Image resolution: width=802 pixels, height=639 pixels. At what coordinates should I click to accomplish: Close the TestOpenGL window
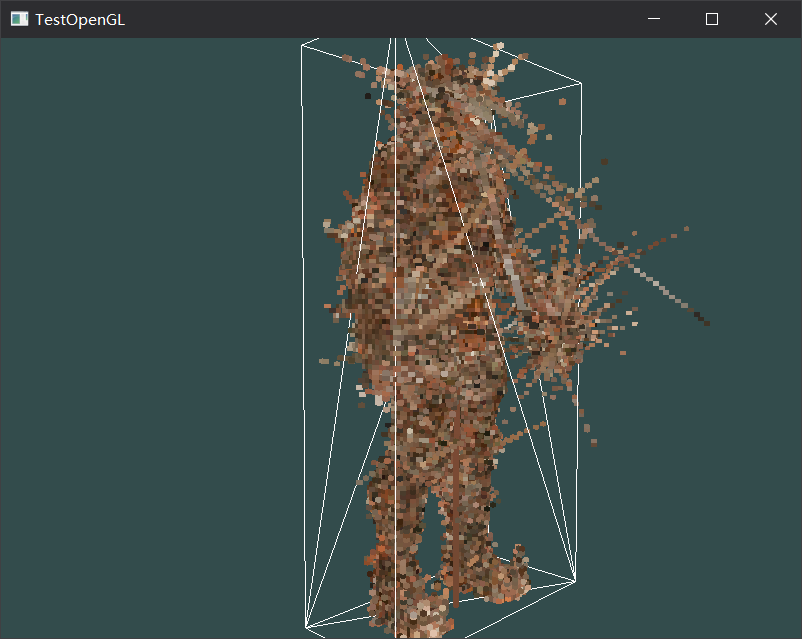(x=770, y=18)
